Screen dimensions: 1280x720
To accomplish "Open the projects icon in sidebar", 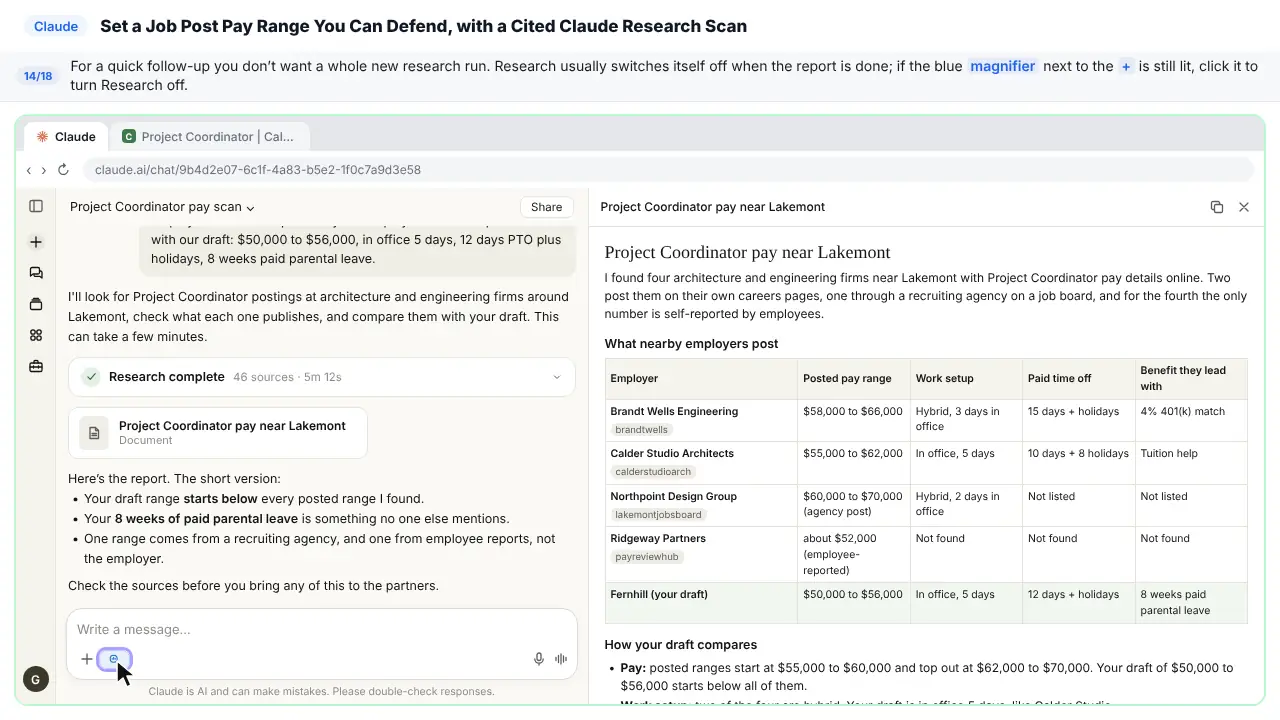I will (36, 304).
